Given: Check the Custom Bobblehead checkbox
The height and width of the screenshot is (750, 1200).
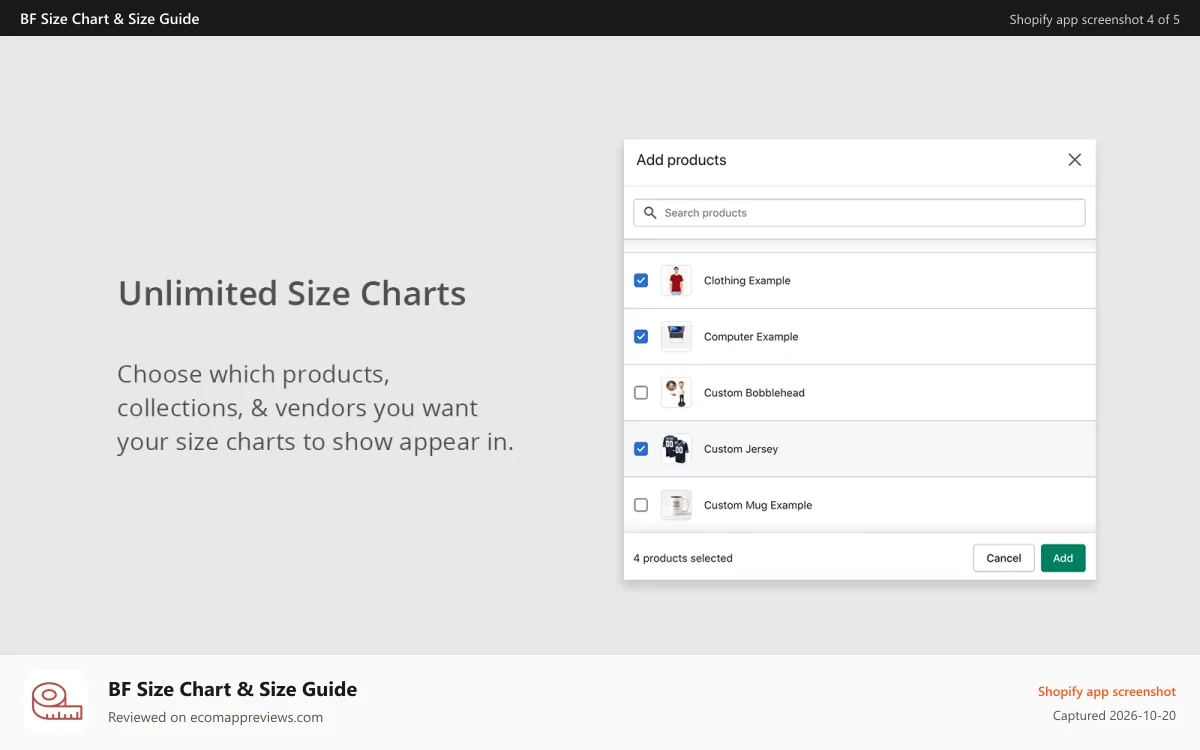Looking at the screenshot, I should [x=641, y=393].
